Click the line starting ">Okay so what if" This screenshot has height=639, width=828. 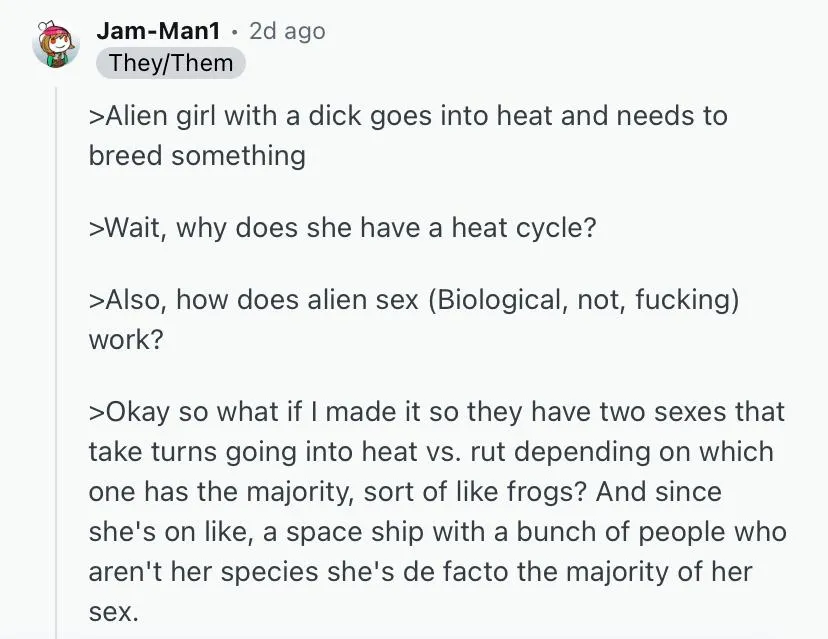pos(437,412)
